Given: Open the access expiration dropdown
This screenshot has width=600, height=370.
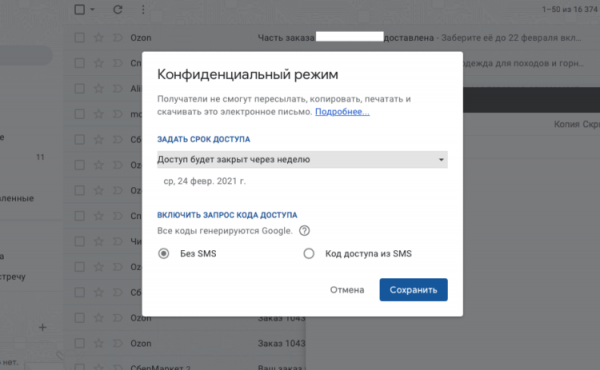Looking at the screenshot, I should [302, 160].
